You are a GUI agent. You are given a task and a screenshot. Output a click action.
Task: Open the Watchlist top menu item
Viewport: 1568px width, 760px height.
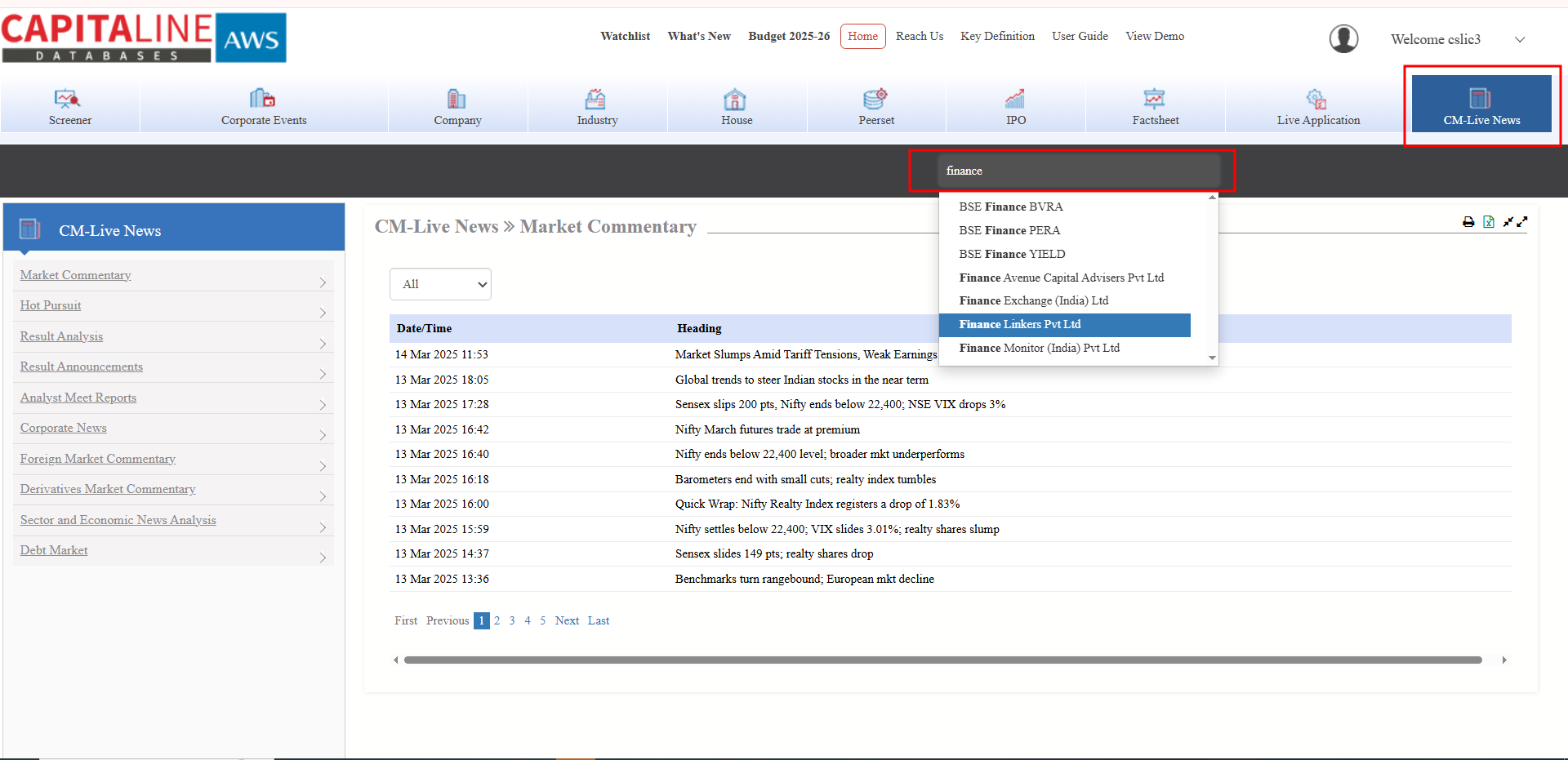coord(625,36)
